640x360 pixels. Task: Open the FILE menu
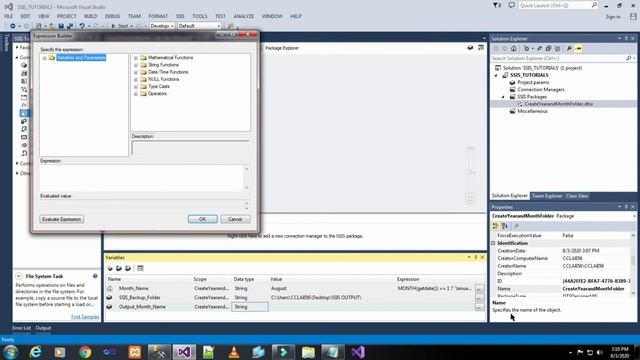tap(8, 16)
